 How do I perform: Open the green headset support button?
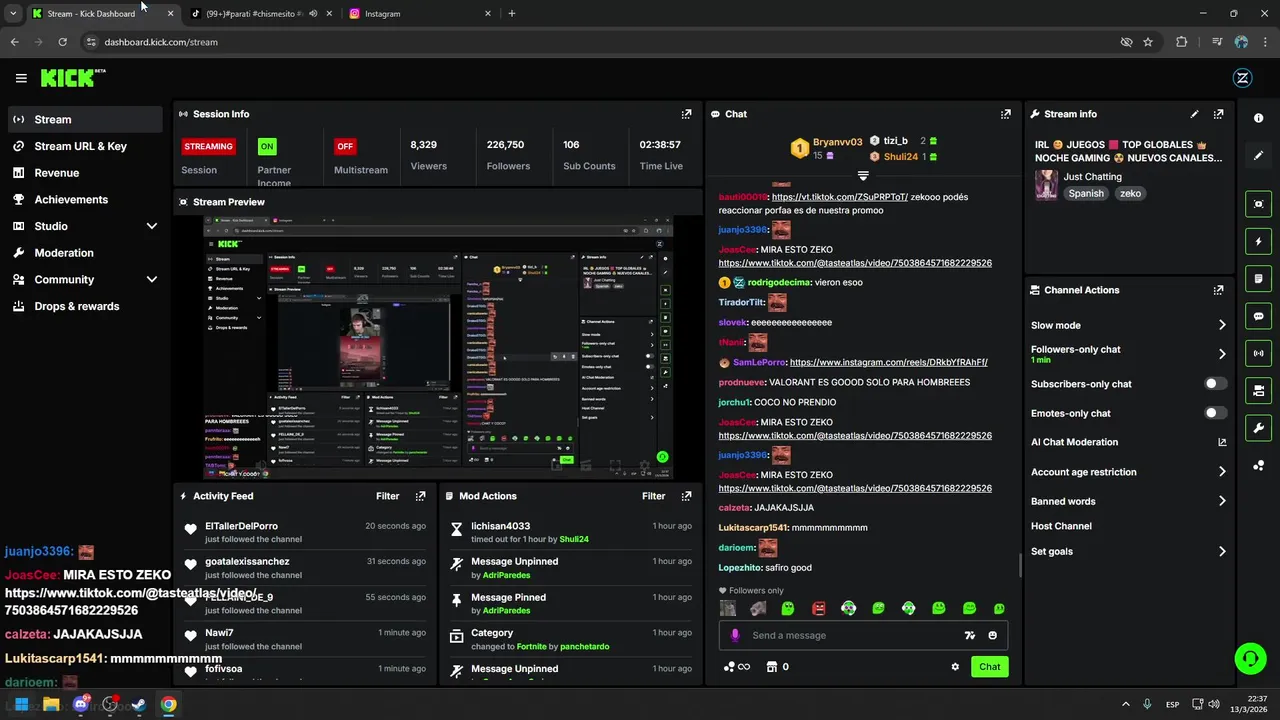click(1250, 658)
